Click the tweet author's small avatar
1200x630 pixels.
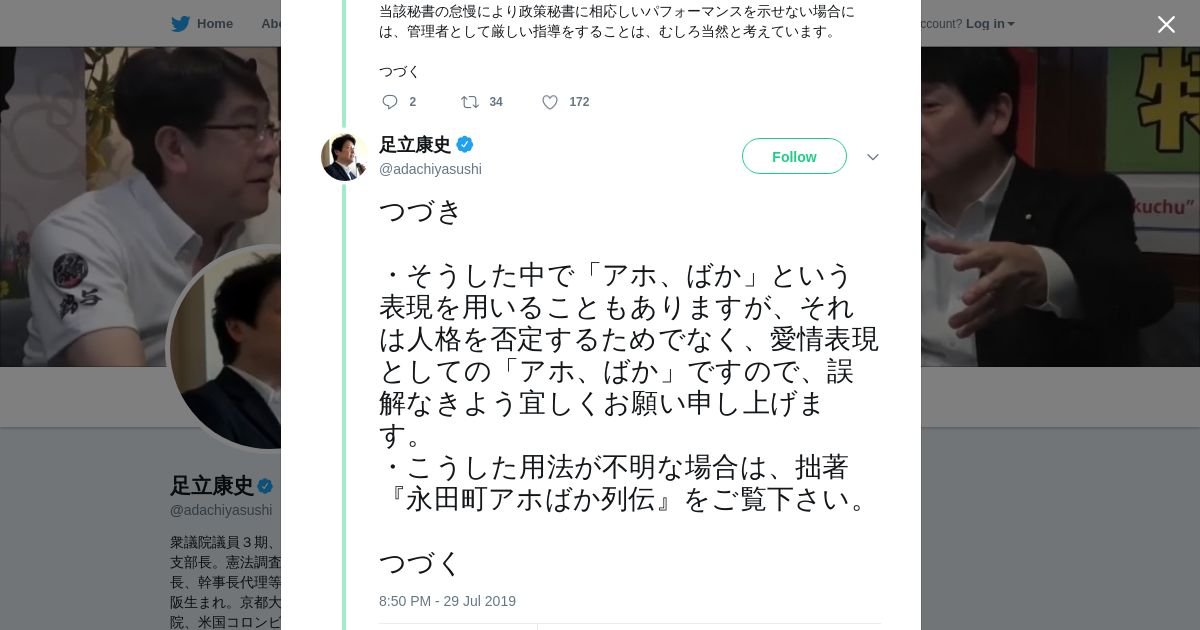344,157
